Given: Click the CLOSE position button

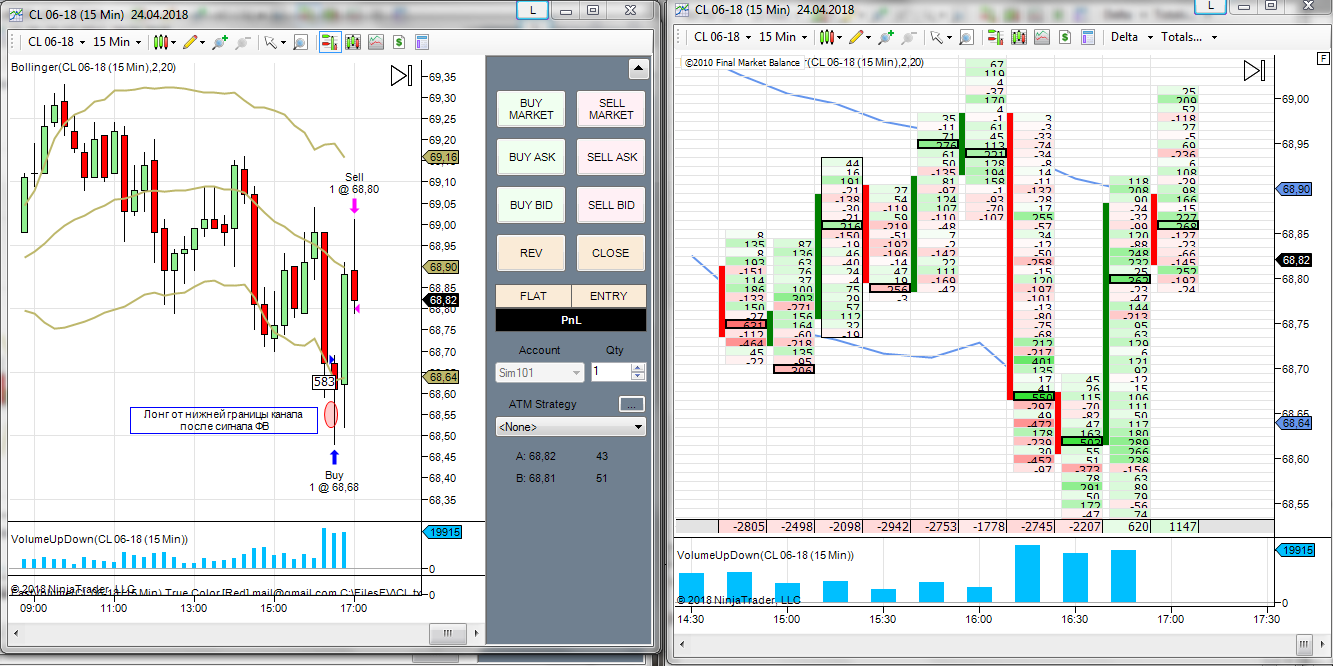Looking at the screenshot, I should [x=611, y=253].
